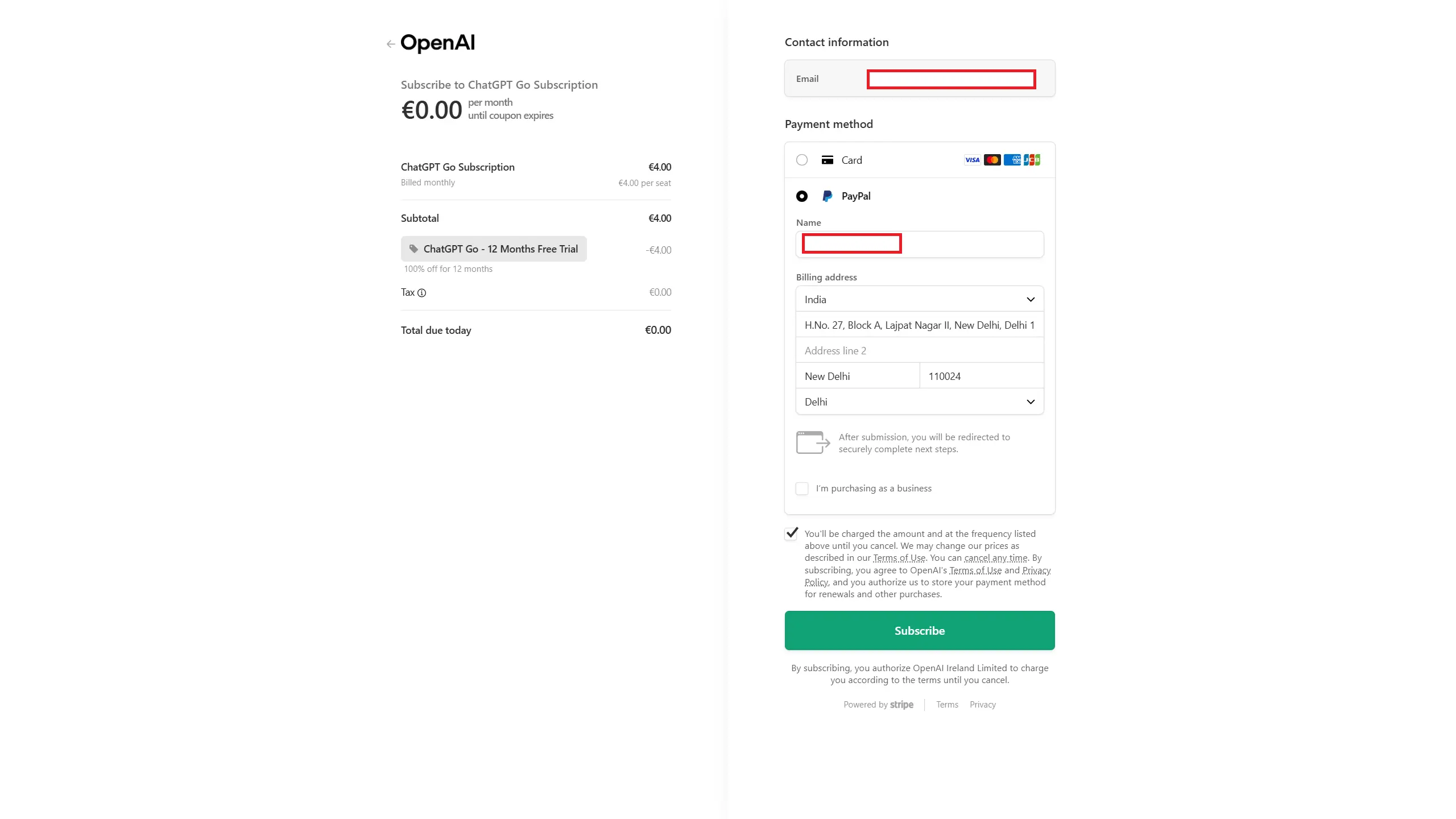This screenshot has height=819, width=1456.
Task: Click the coupon tag icon
Action: (x=413, y=249)
